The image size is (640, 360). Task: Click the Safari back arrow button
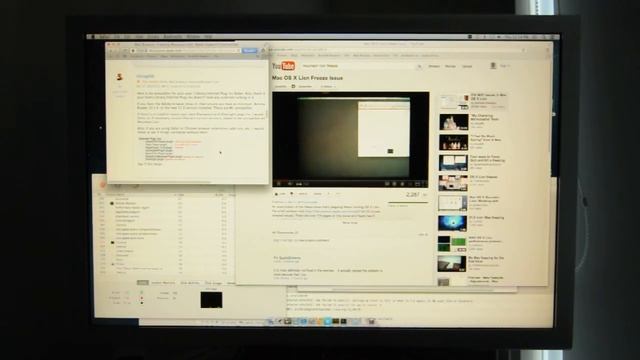[x=112, y=50]
